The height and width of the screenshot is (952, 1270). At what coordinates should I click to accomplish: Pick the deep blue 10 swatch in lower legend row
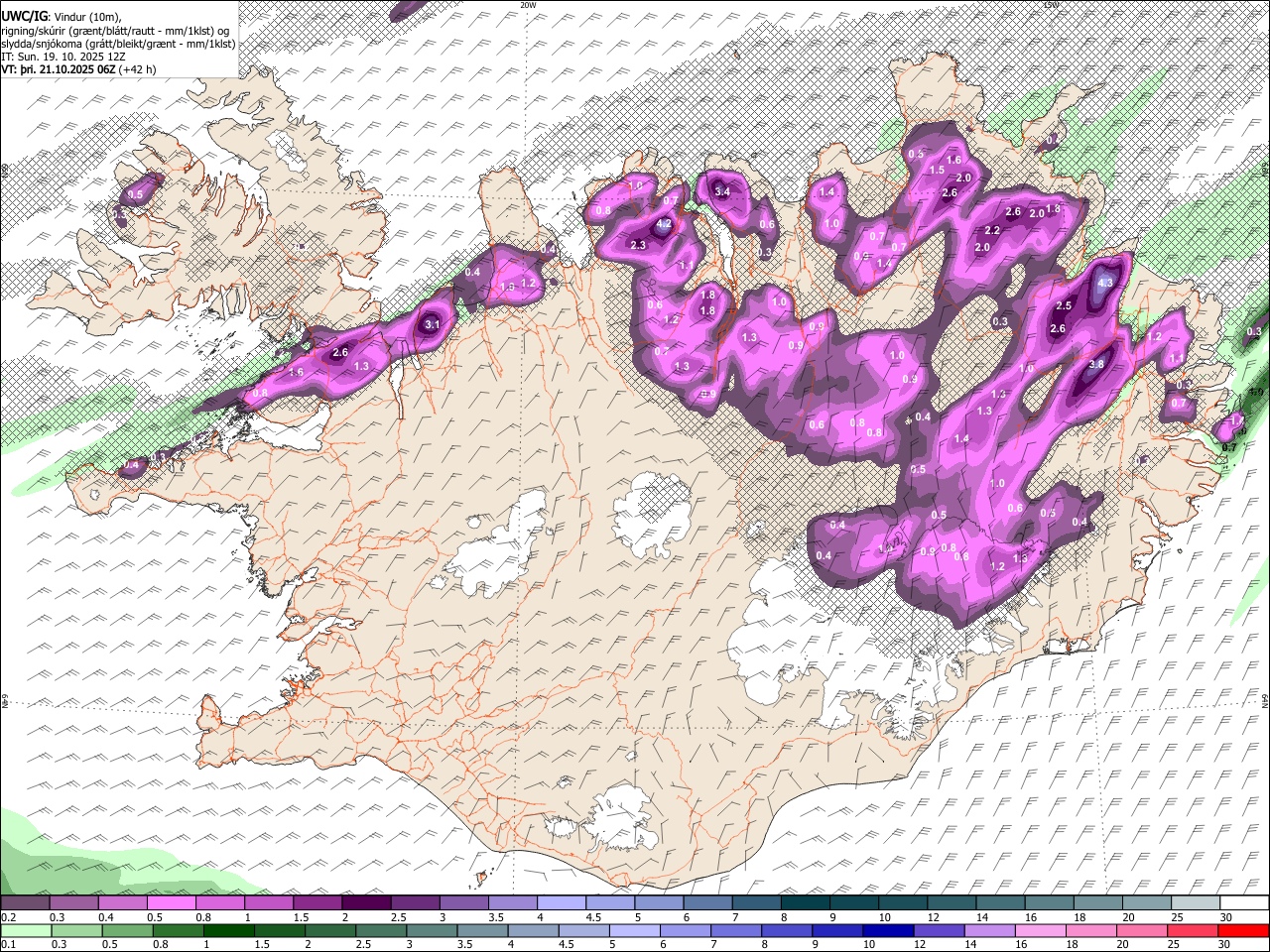click(x=888, y=930)
